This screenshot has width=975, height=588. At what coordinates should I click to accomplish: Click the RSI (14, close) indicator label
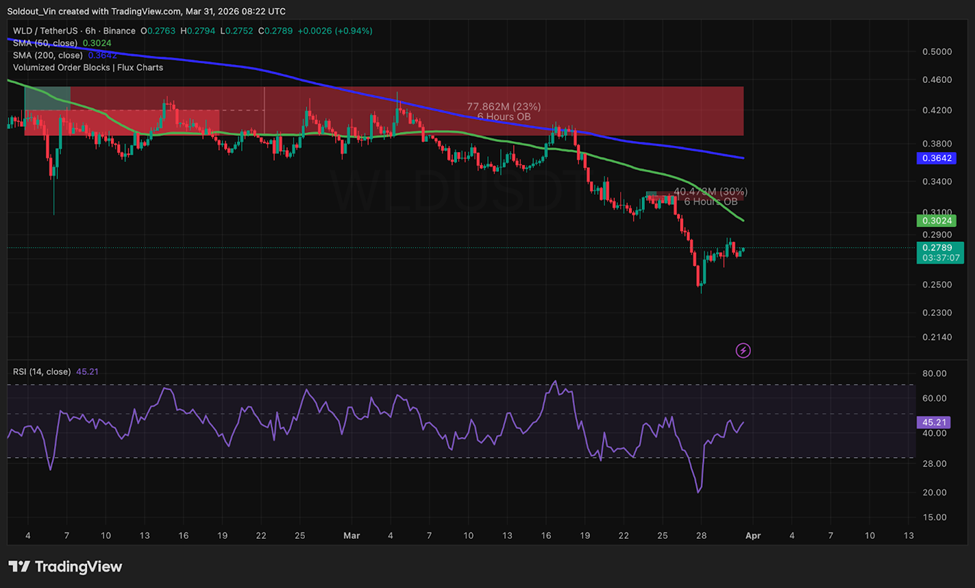(42, 372)
